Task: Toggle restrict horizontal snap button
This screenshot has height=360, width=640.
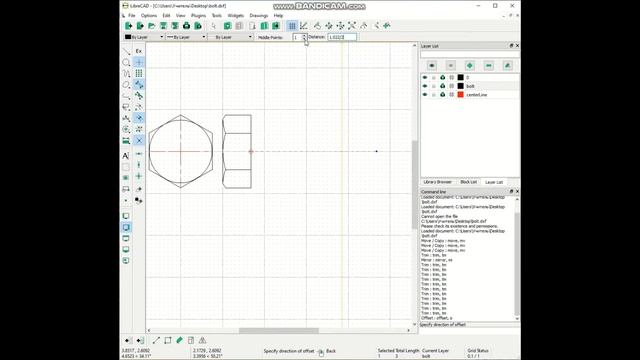Action: click(139, 154)
